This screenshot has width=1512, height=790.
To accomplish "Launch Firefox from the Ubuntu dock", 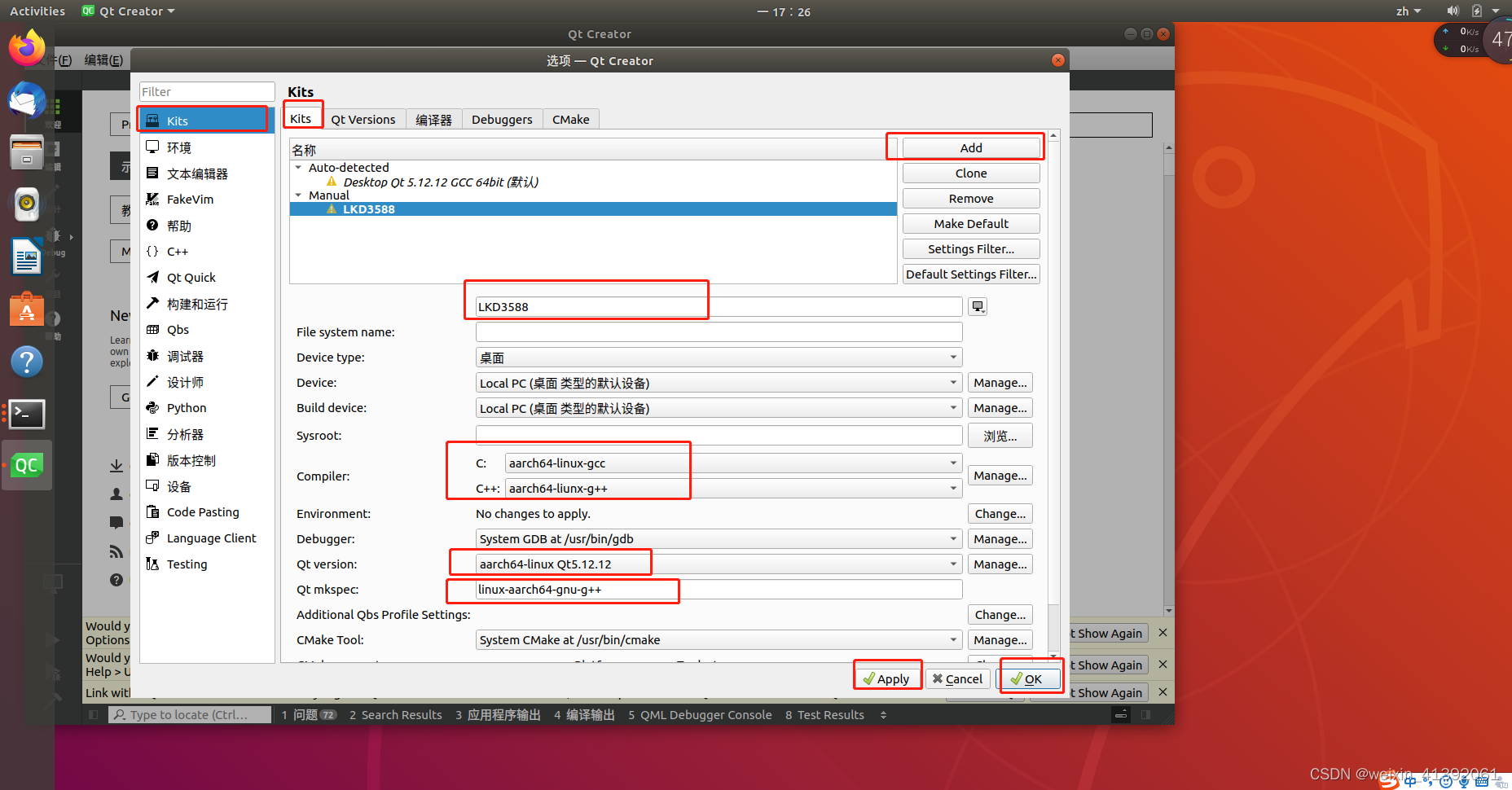I will pyautogui.click(x=27, y=47).
